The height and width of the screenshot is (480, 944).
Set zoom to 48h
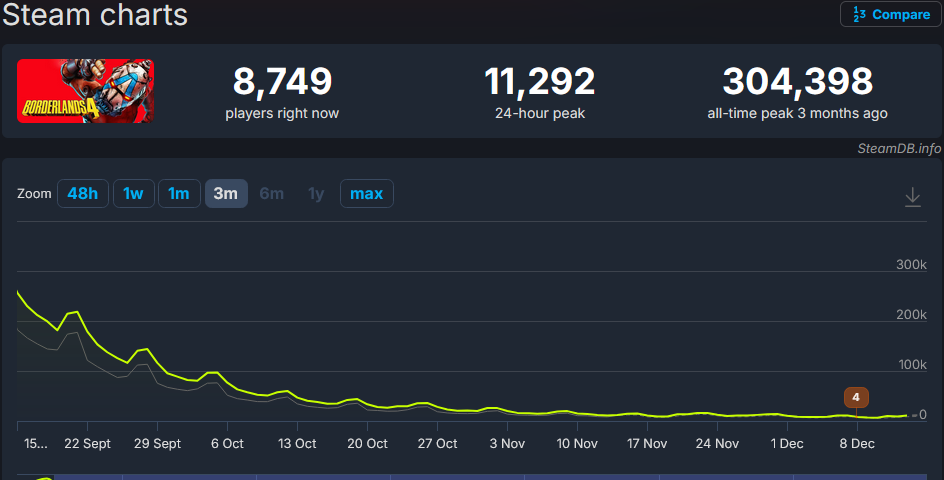click(x=82, y=193)
